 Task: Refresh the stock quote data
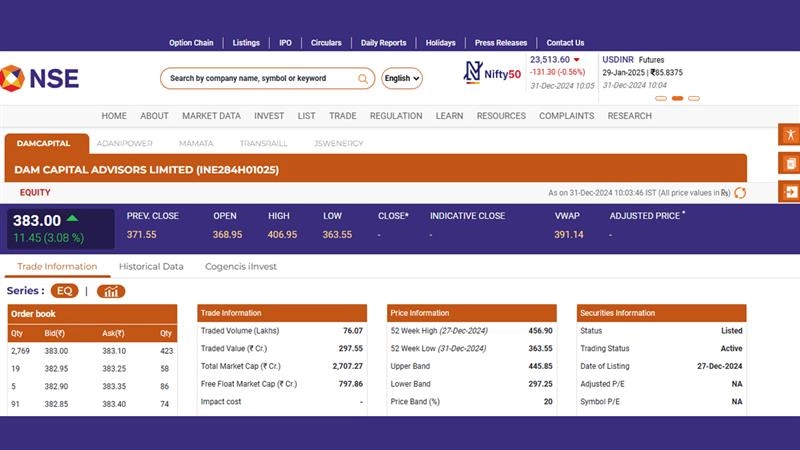coord(740,193)
